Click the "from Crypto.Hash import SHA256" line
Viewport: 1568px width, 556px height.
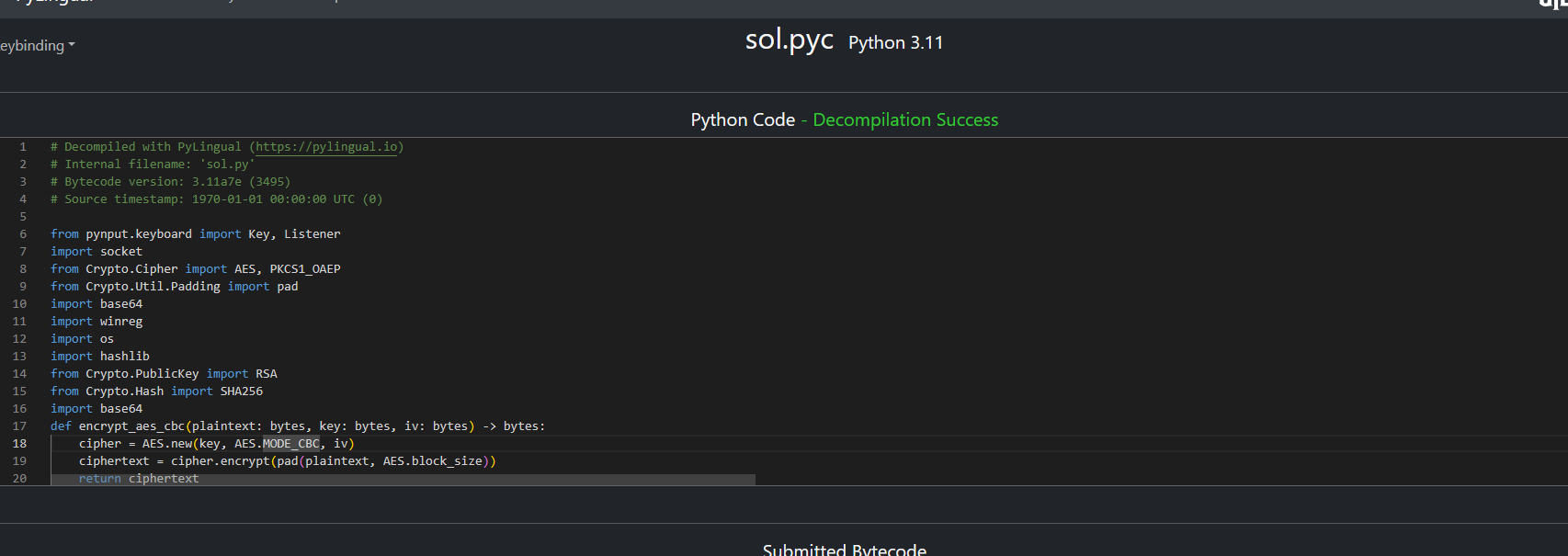click(x=156, y=391)
